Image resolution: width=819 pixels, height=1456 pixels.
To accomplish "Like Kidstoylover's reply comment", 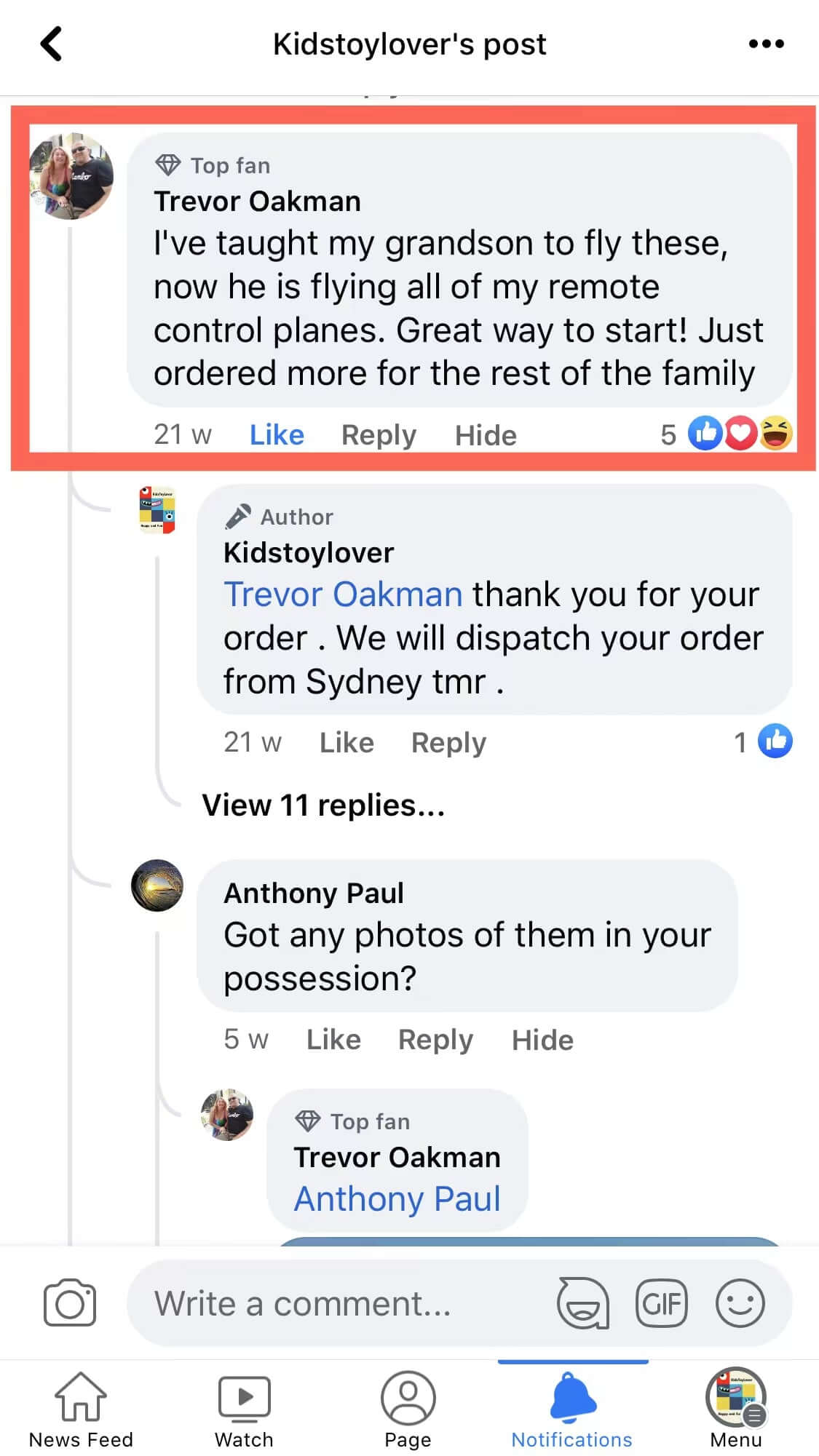I will (x=347, y=743).
